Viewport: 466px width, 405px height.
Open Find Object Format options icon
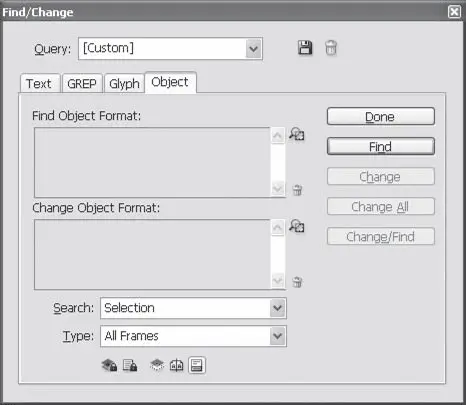(296, 134)
